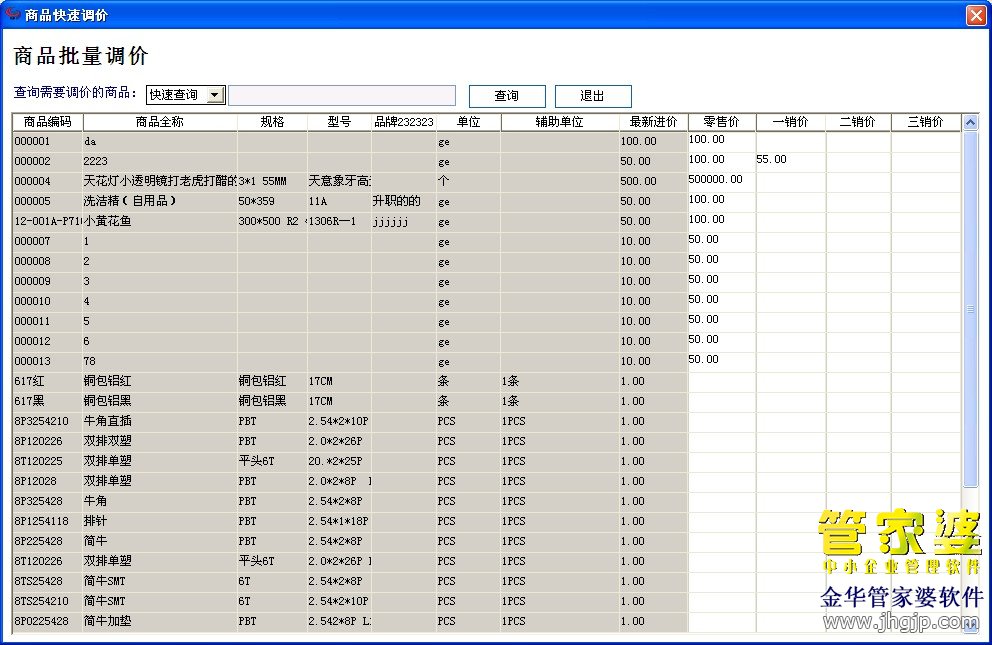The image size is (992, 645).
Task: Edit retail price 500000.00 cell
Action: 721,180
